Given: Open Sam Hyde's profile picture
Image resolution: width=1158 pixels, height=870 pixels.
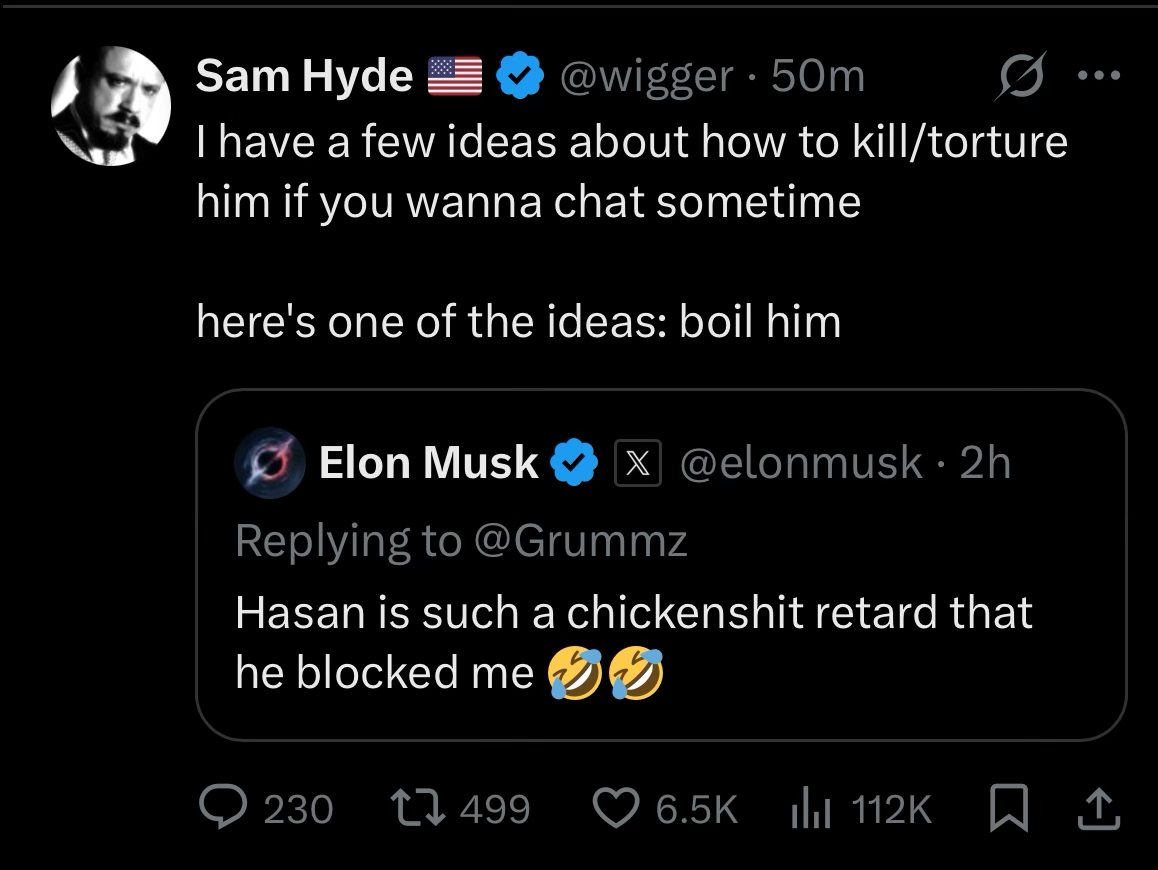Looking at the screenshot, I should coord(111,106).
